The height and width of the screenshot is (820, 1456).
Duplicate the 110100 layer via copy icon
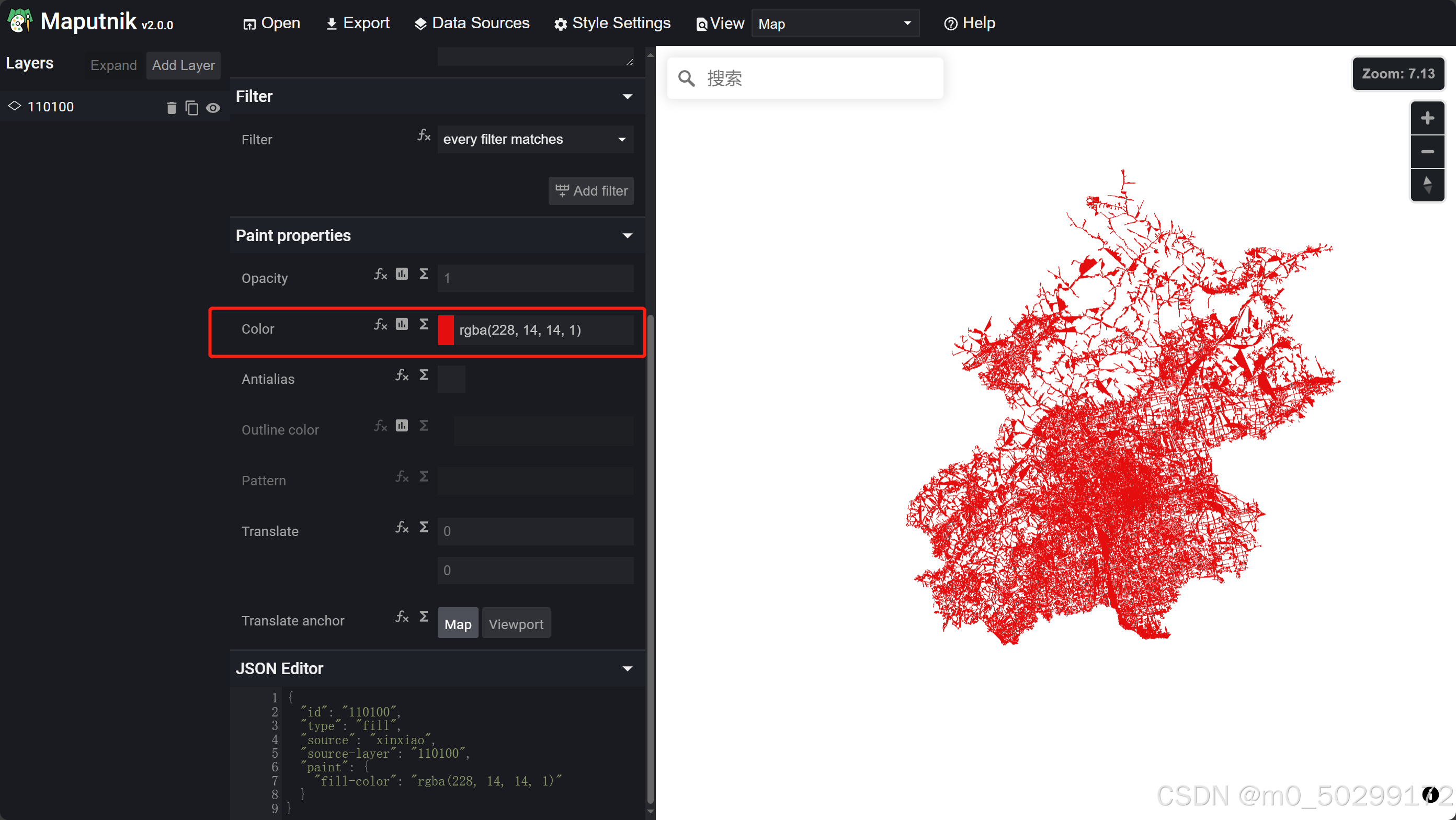click(x=191, y=107)
